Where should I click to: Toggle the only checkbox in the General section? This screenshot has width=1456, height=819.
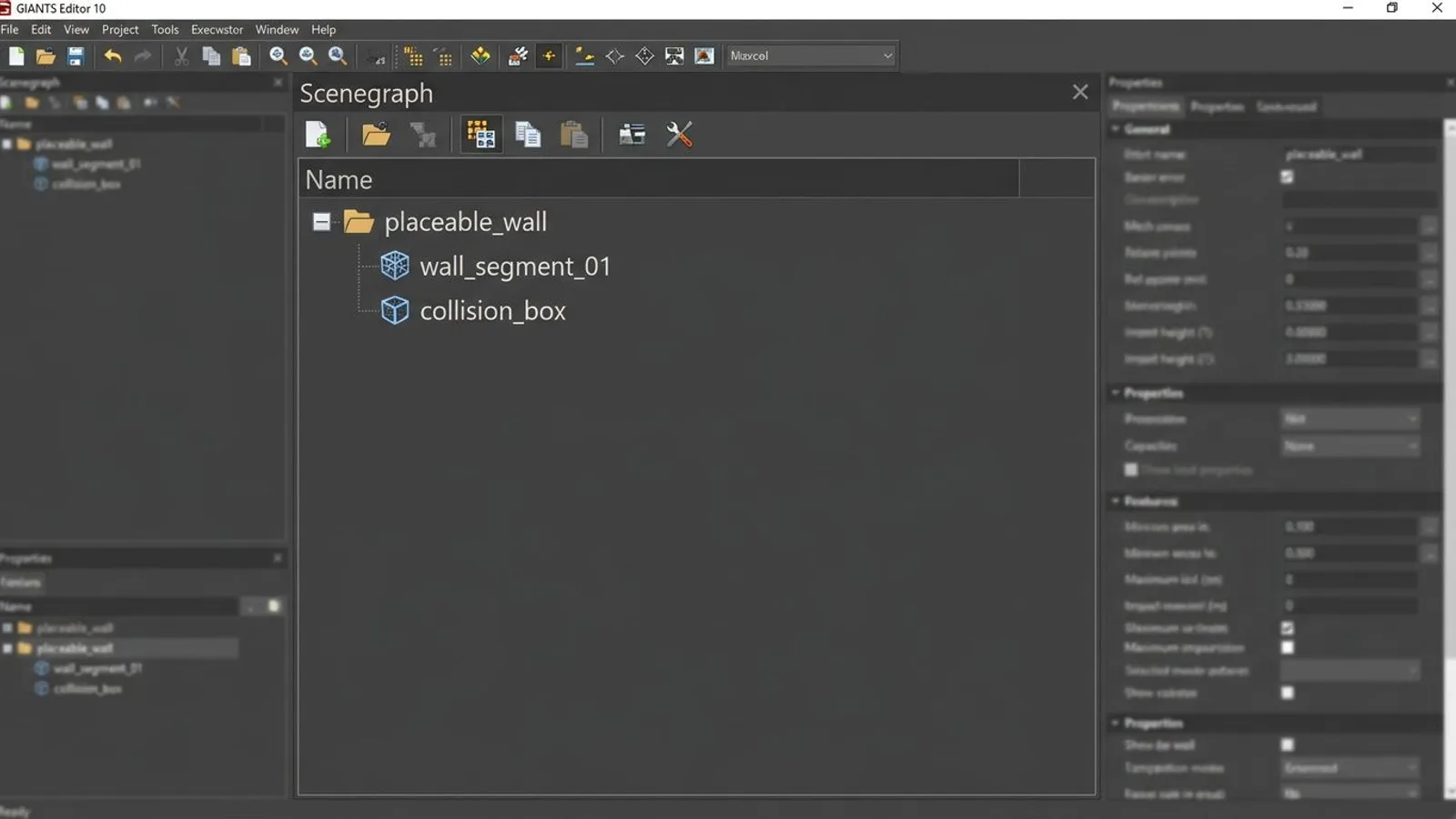tap(1287, 177)
